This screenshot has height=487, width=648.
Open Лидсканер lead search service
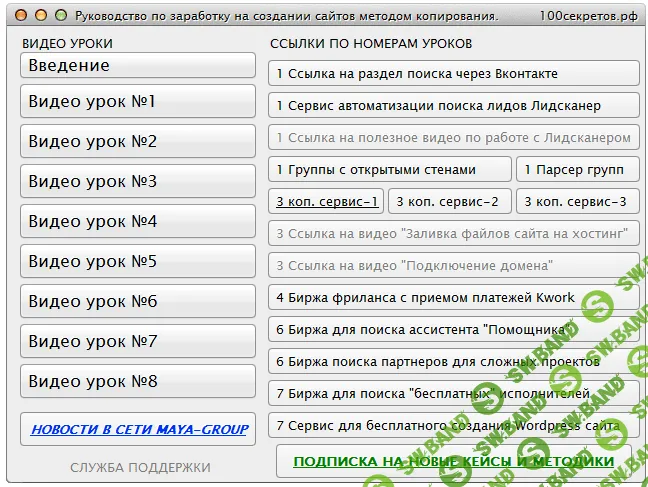(x=453, y=106)
